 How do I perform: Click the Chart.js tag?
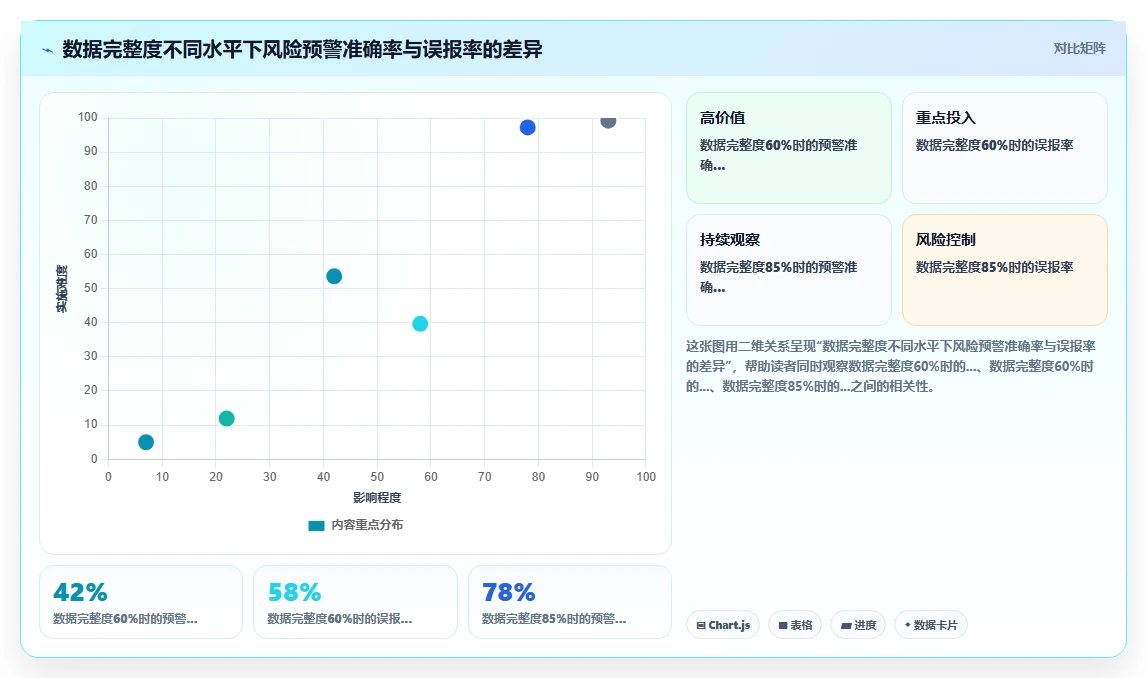(723, 625)
